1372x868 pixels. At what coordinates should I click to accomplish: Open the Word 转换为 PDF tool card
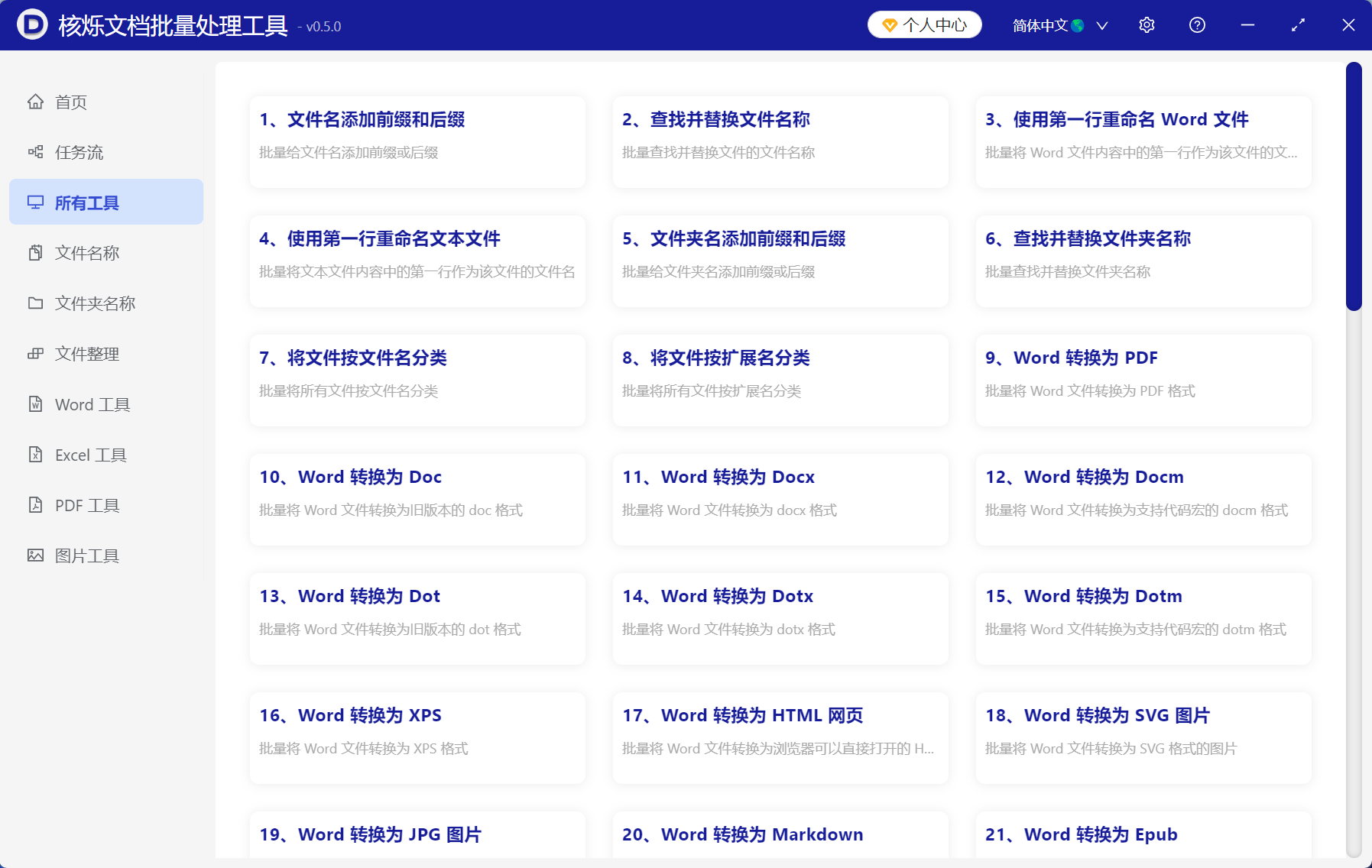[x=1142, y=381]
